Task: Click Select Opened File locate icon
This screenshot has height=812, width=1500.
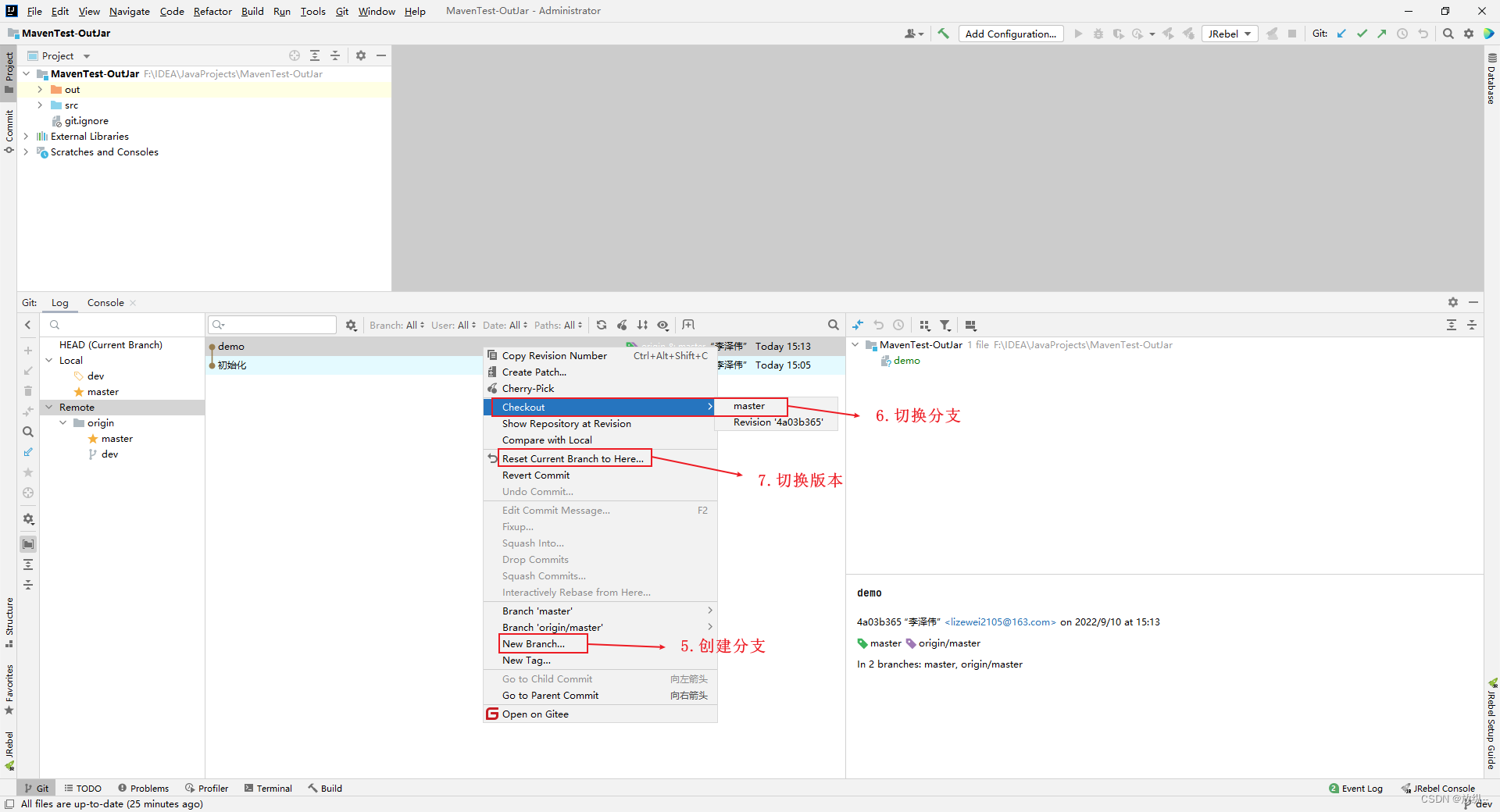Action: pos(295,55)
